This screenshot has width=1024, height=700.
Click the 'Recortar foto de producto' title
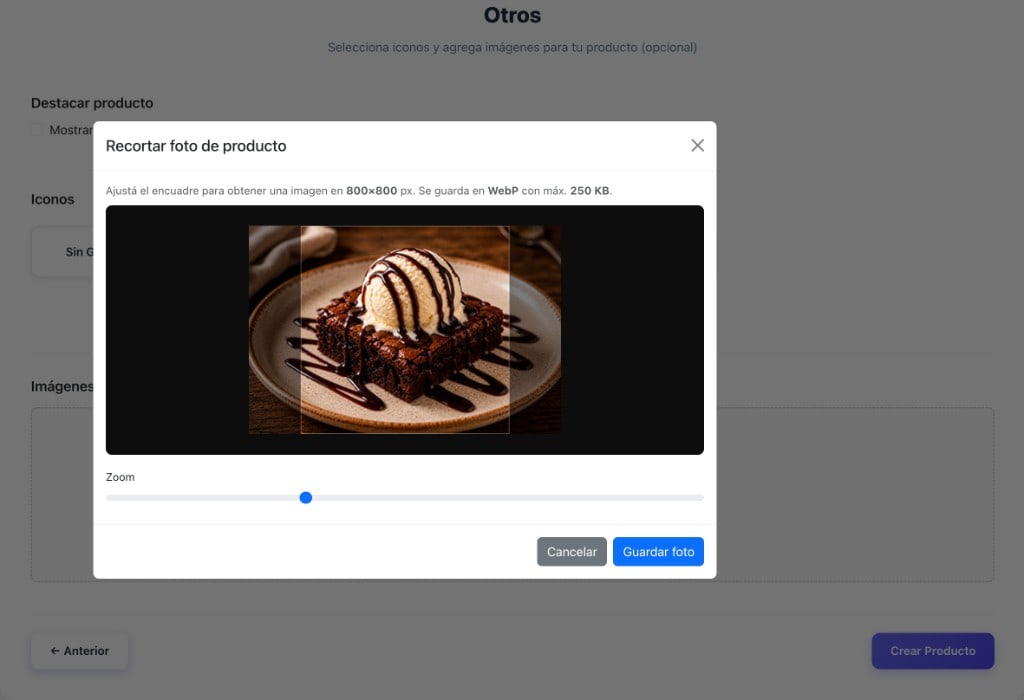coord(196,146)
